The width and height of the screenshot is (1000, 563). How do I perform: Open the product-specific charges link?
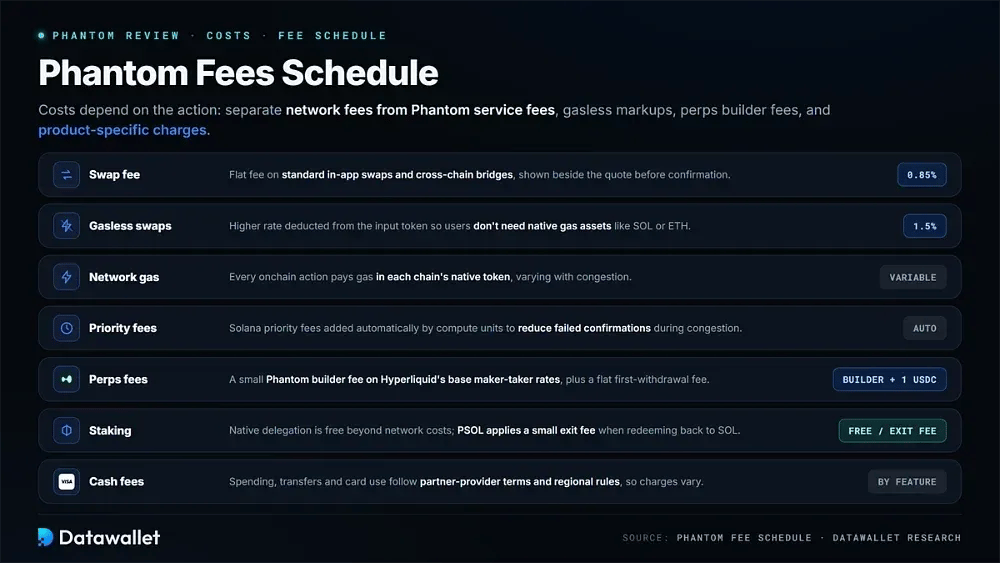tap(122, 130)
